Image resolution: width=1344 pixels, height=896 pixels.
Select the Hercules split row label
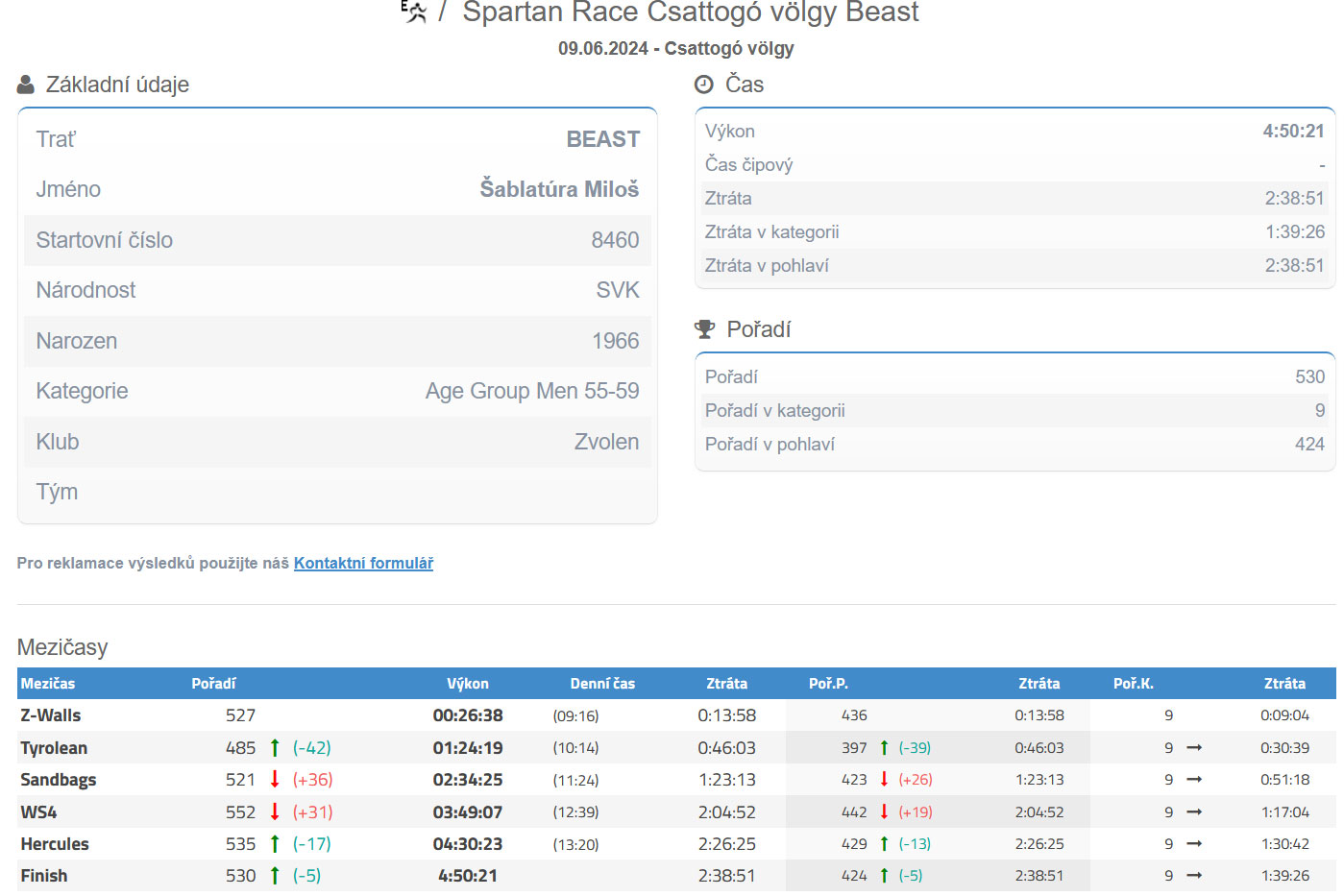click(55, 844)
